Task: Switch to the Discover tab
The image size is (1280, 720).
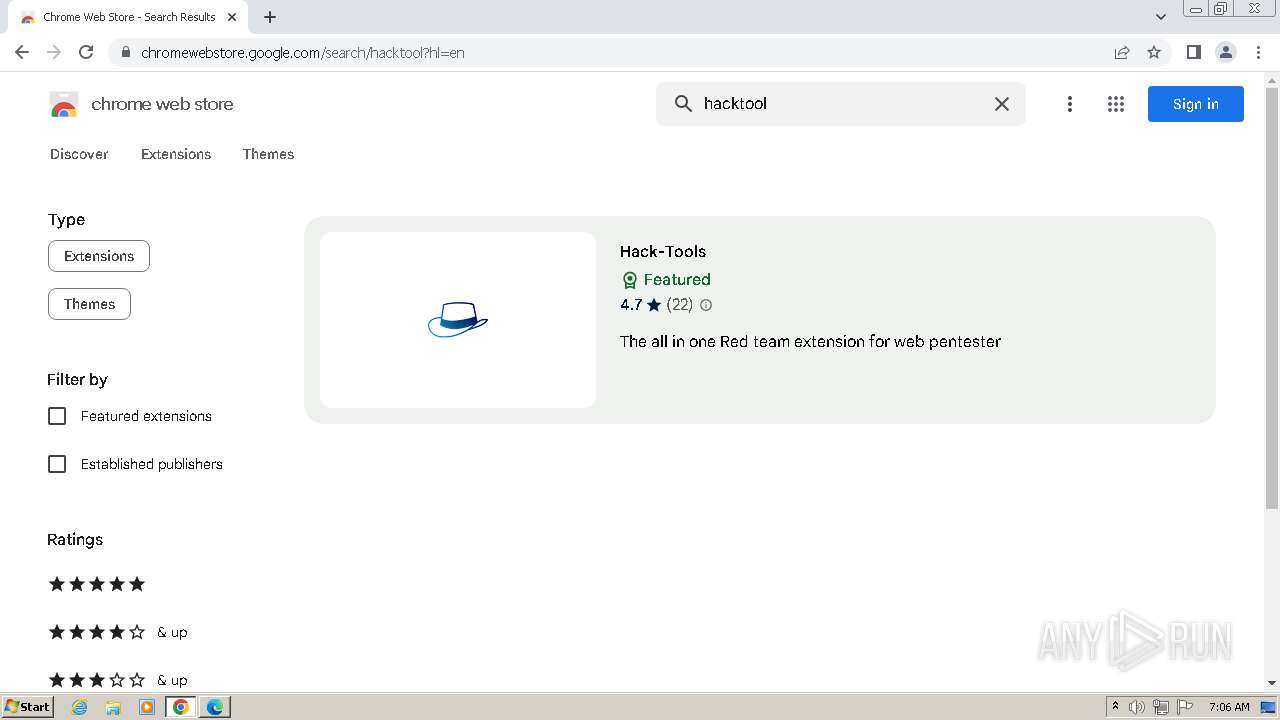Action: coord(79,154)
